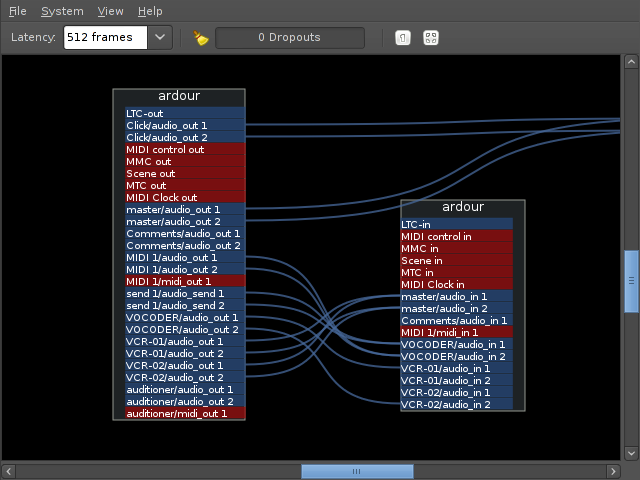
Task: Select the Comments/audio_out 1 port
Action: (x=185, y=233)
